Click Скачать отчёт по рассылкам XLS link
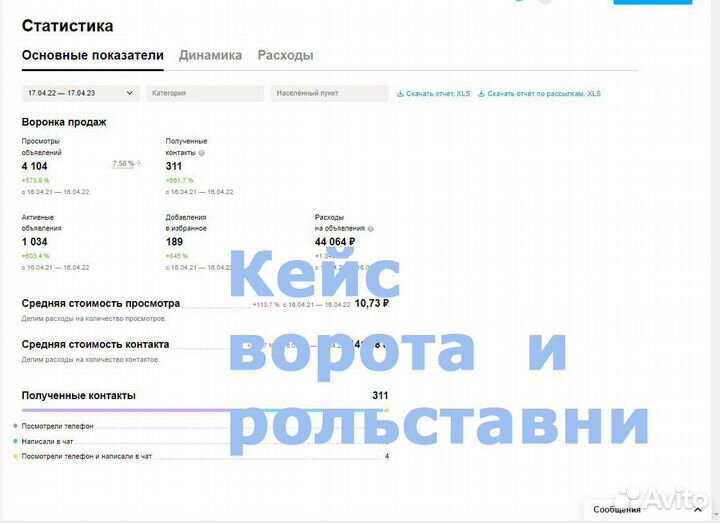Viewport: 720px width, 524px height. point(544,94)
